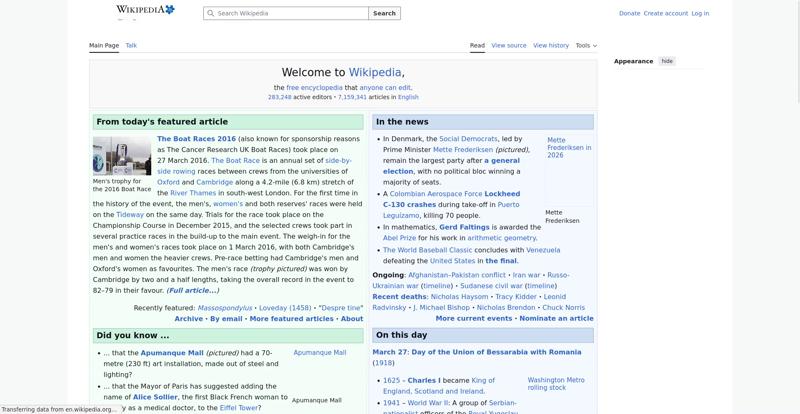The height and width of the screenshot is (414, 800).
Task: Open the View history tab
Action: pyautogui.click(x=550, y=45)
